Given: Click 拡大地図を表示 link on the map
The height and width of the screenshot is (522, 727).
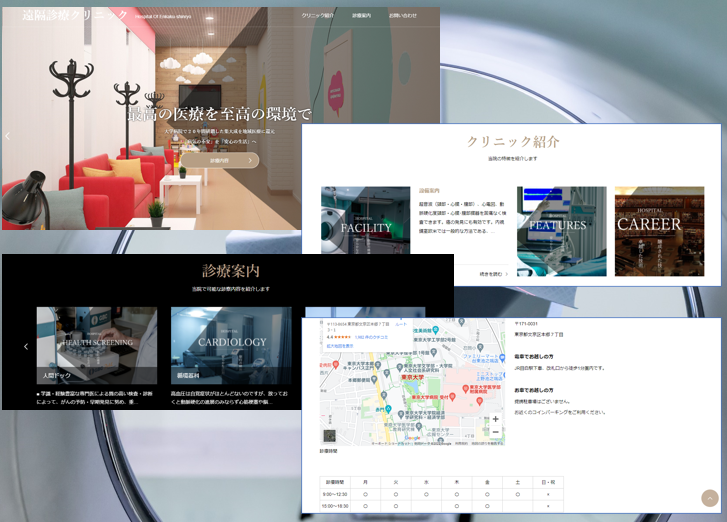Looking at the screenshot, I should pyautogui.click(x=340, y=346).
